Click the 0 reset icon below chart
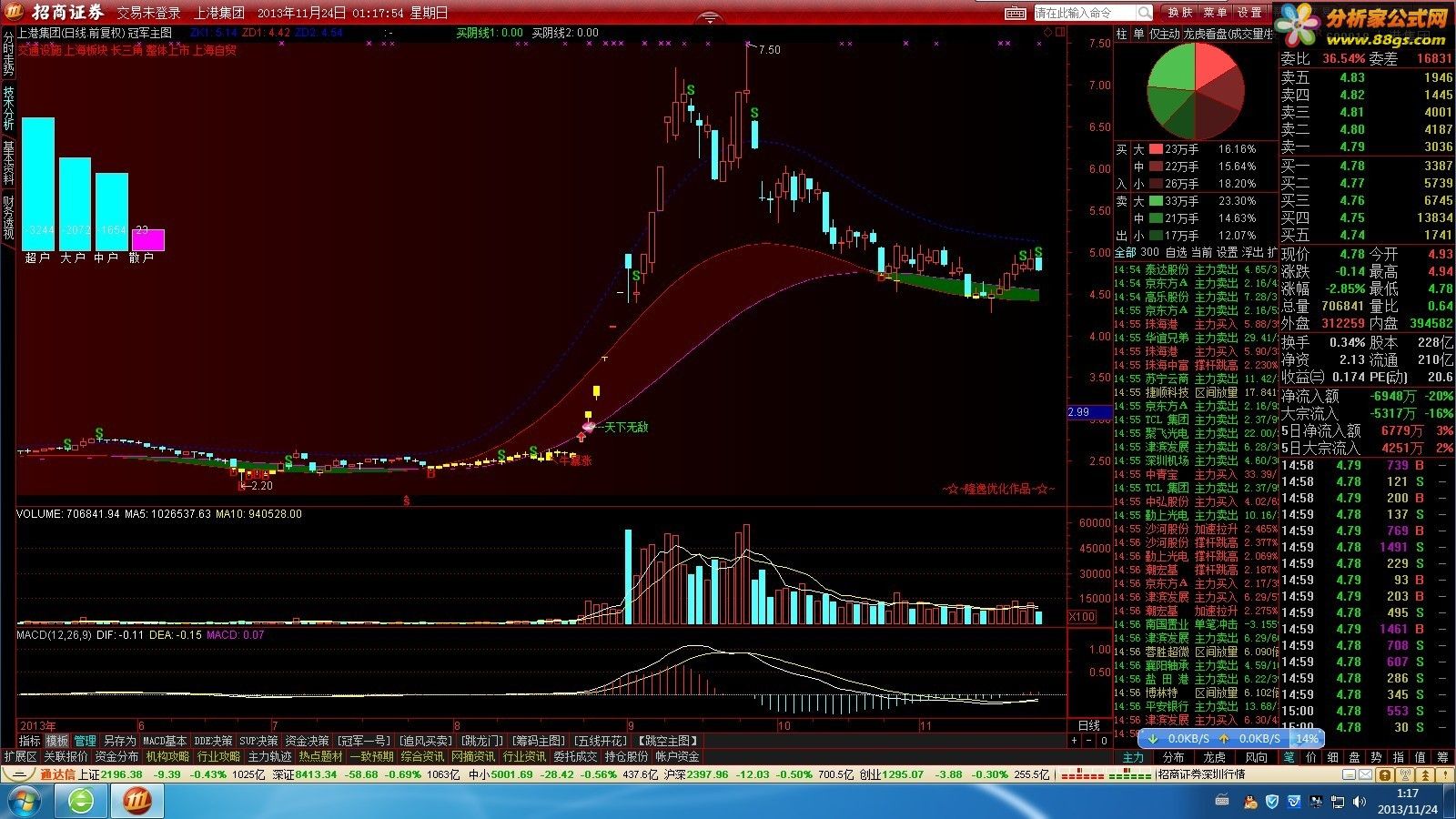 (x=1104, y=741)
